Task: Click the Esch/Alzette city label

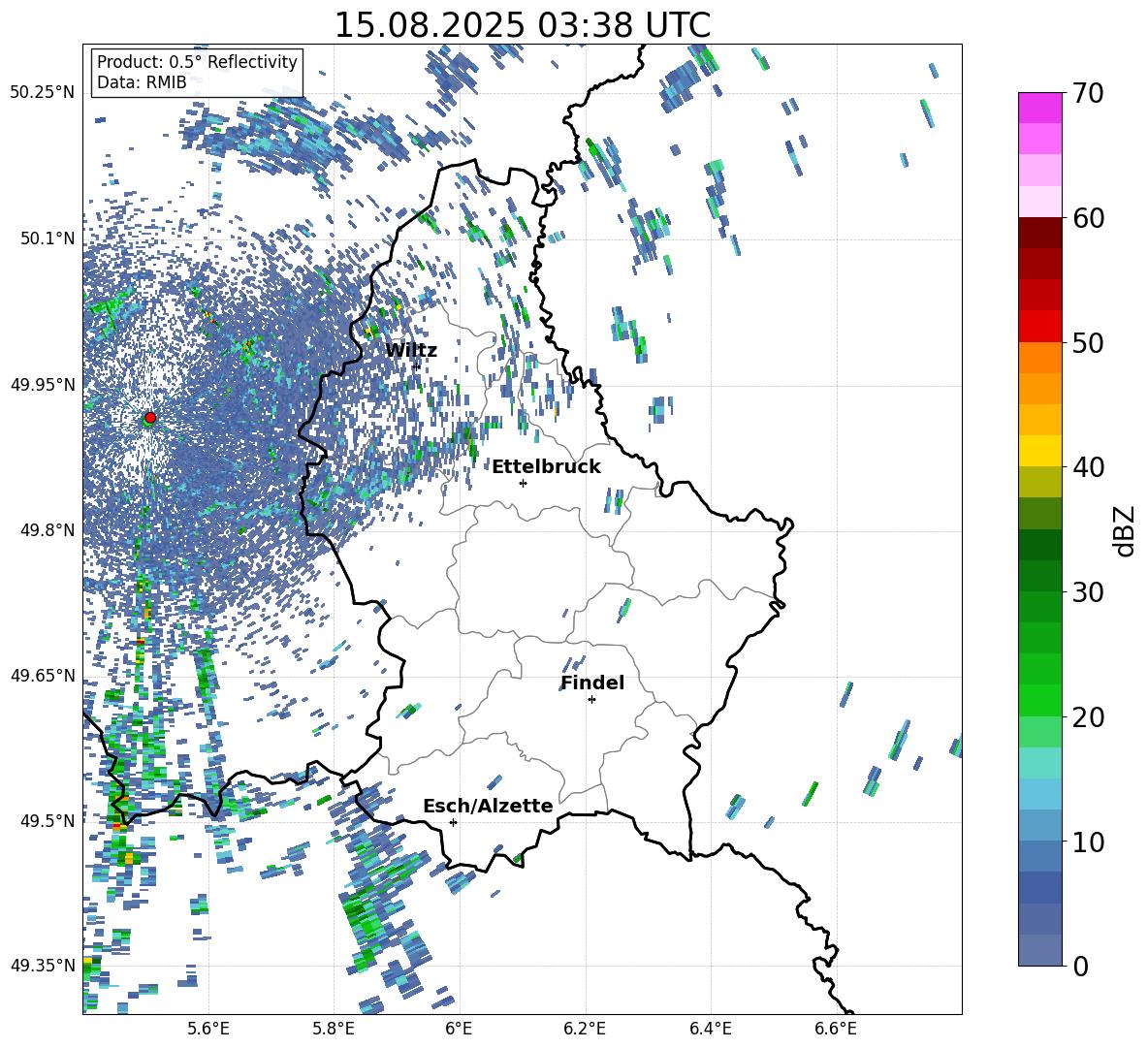Action: pos(488,806)
